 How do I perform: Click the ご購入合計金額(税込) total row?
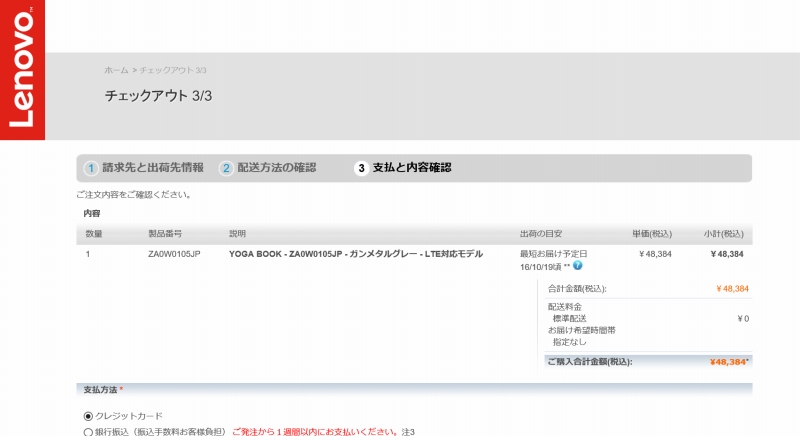(x=648, y=362)
